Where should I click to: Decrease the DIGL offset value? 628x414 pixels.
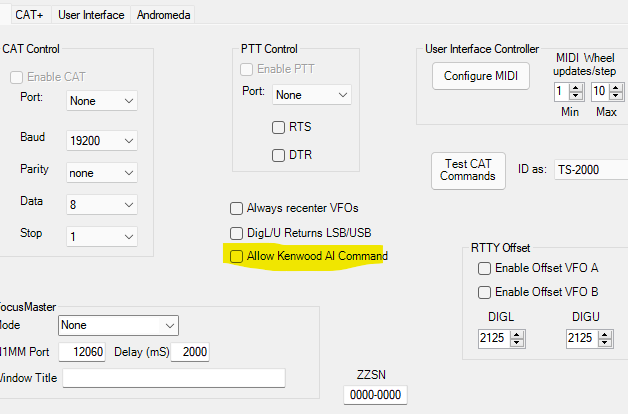[x=517, y=342]
